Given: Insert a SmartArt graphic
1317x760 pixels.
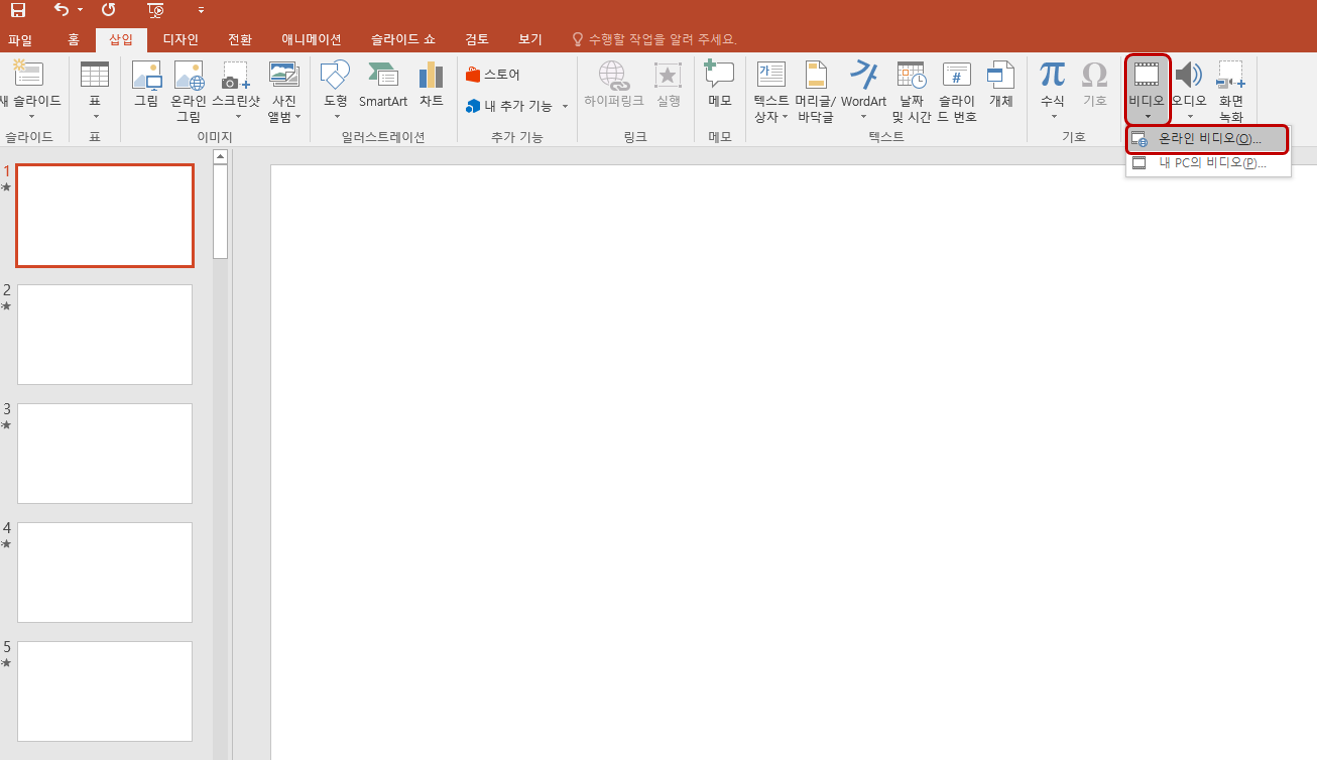Looking at the screenshot, I should (383, 85).
